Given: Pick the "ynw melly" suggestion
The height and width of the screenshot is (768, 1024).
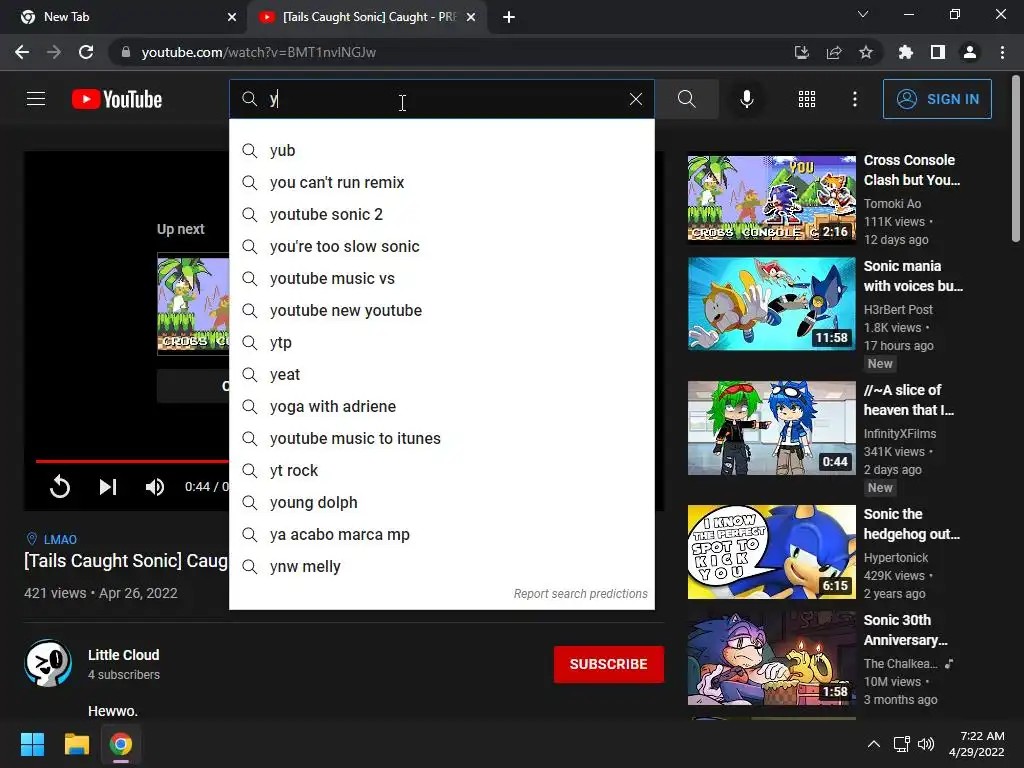Looking at the screenshot, I should click(441, 566).
